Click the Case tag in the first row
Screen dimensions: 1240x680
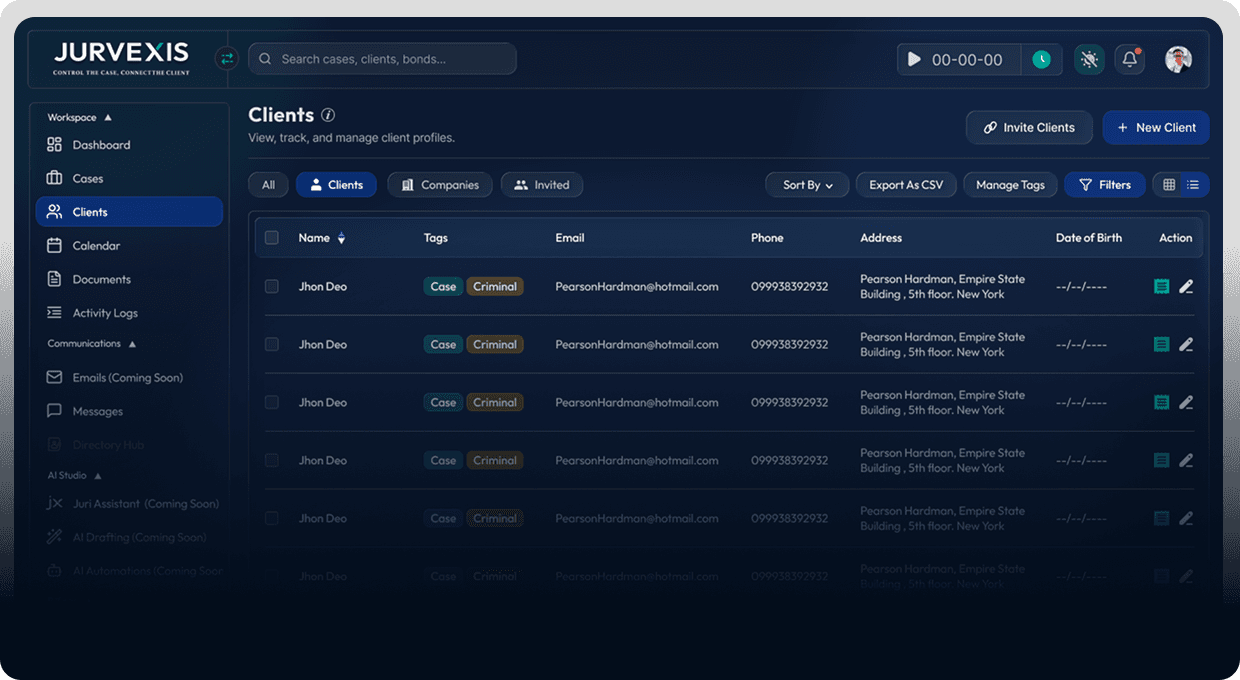[443, 287]
